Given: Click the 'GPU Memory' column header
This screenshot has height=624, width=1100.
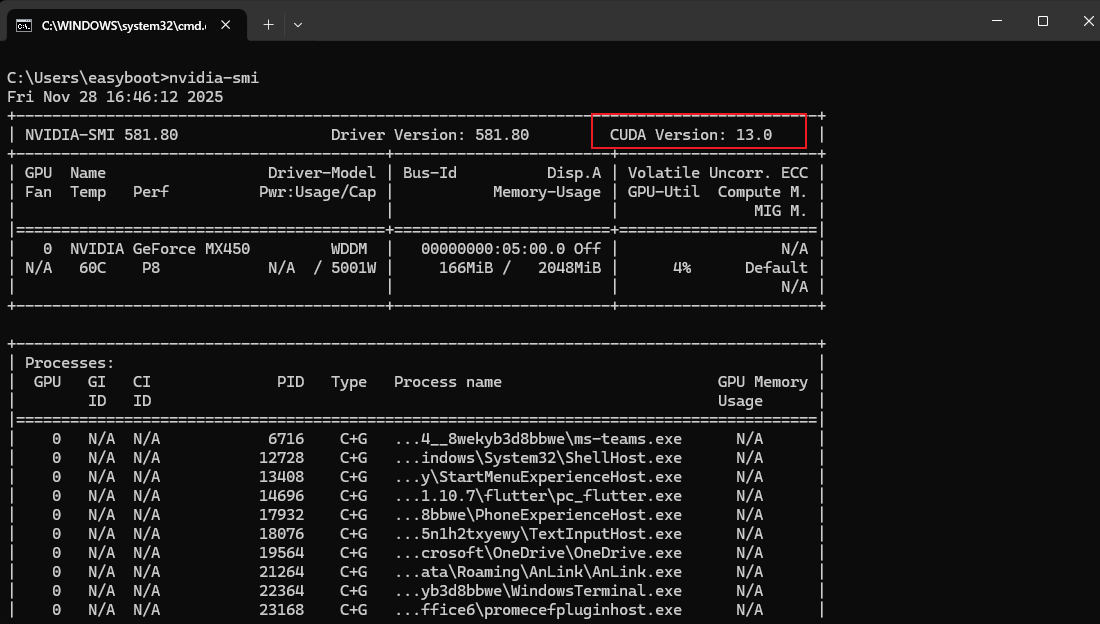Looking at the screenshot, I should [x=763, y=382].
